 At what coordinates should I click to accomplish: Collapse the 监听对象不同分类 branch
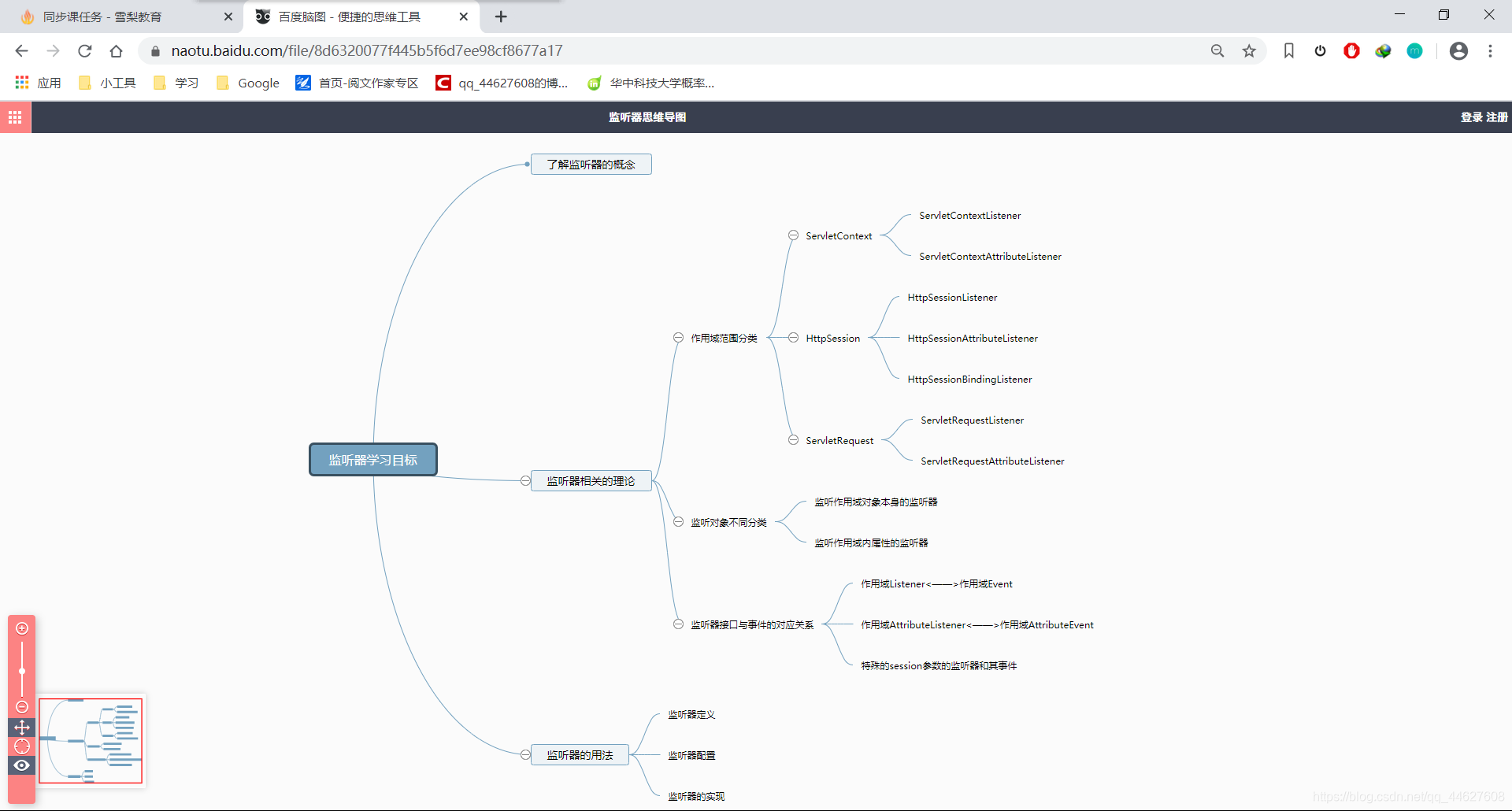(678, 522)
